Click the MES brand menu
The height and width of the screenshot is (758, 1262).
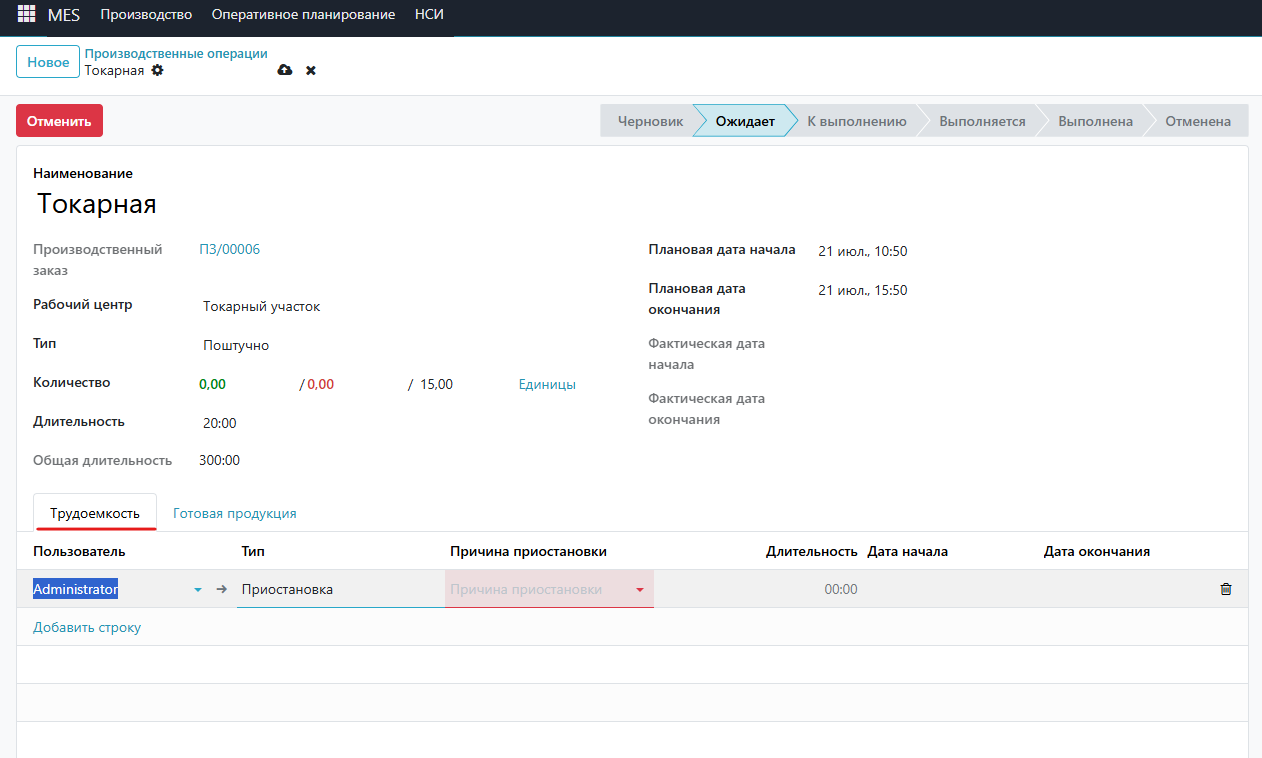(64, 15)
